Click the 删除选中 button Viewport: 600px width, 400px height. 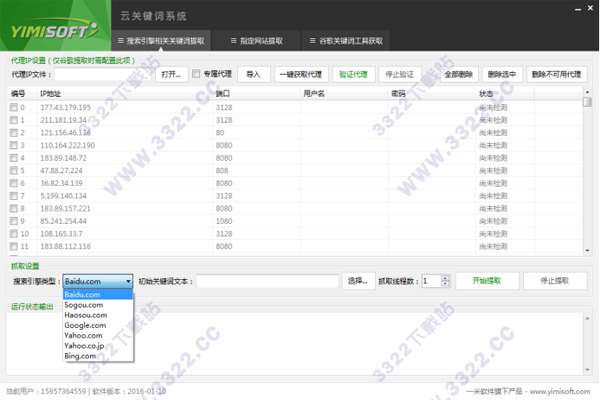502,74
